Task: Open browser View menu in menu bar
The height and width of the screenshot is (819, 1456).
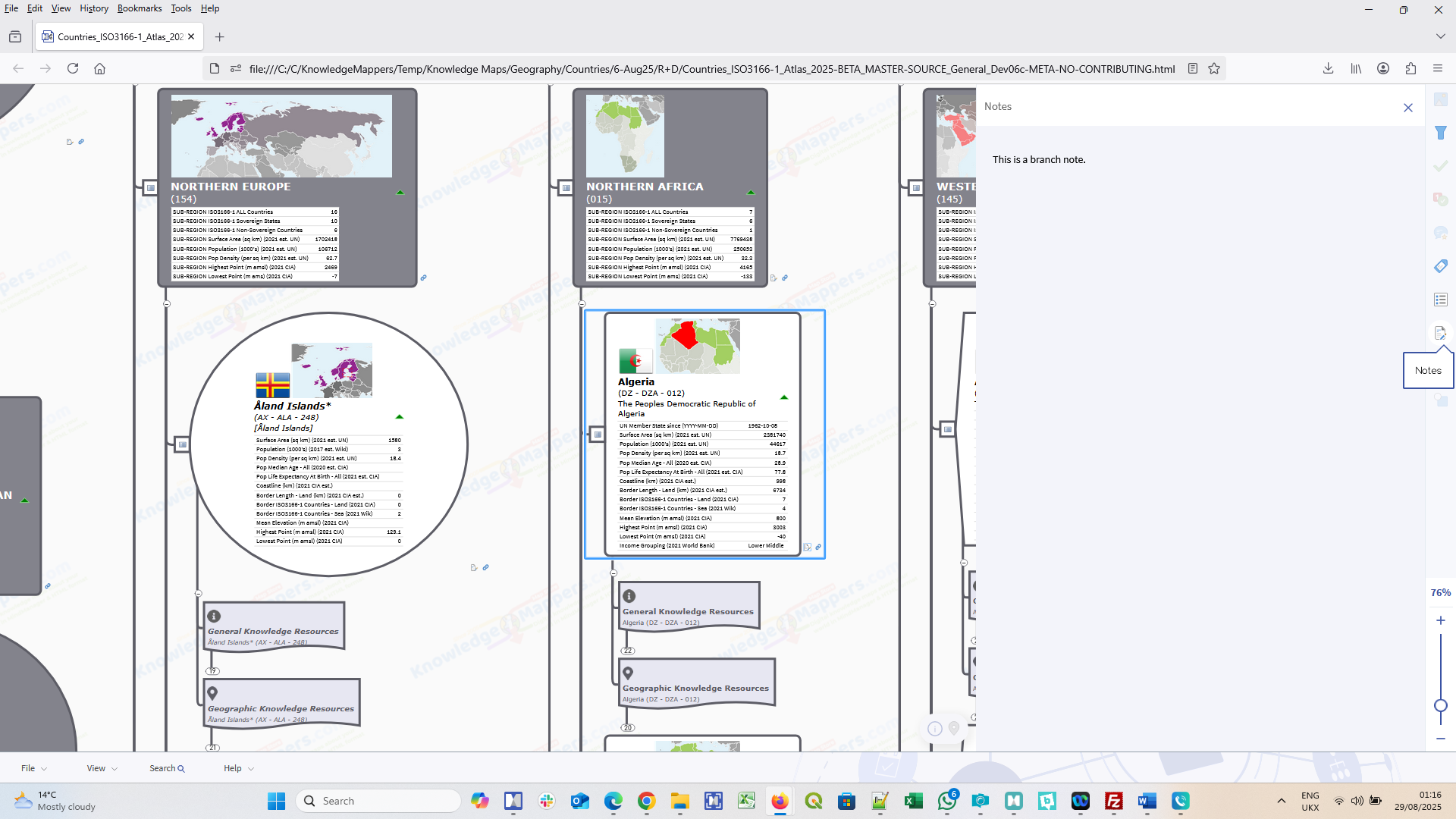Action: pyautogui.click(x=61, y=8)
